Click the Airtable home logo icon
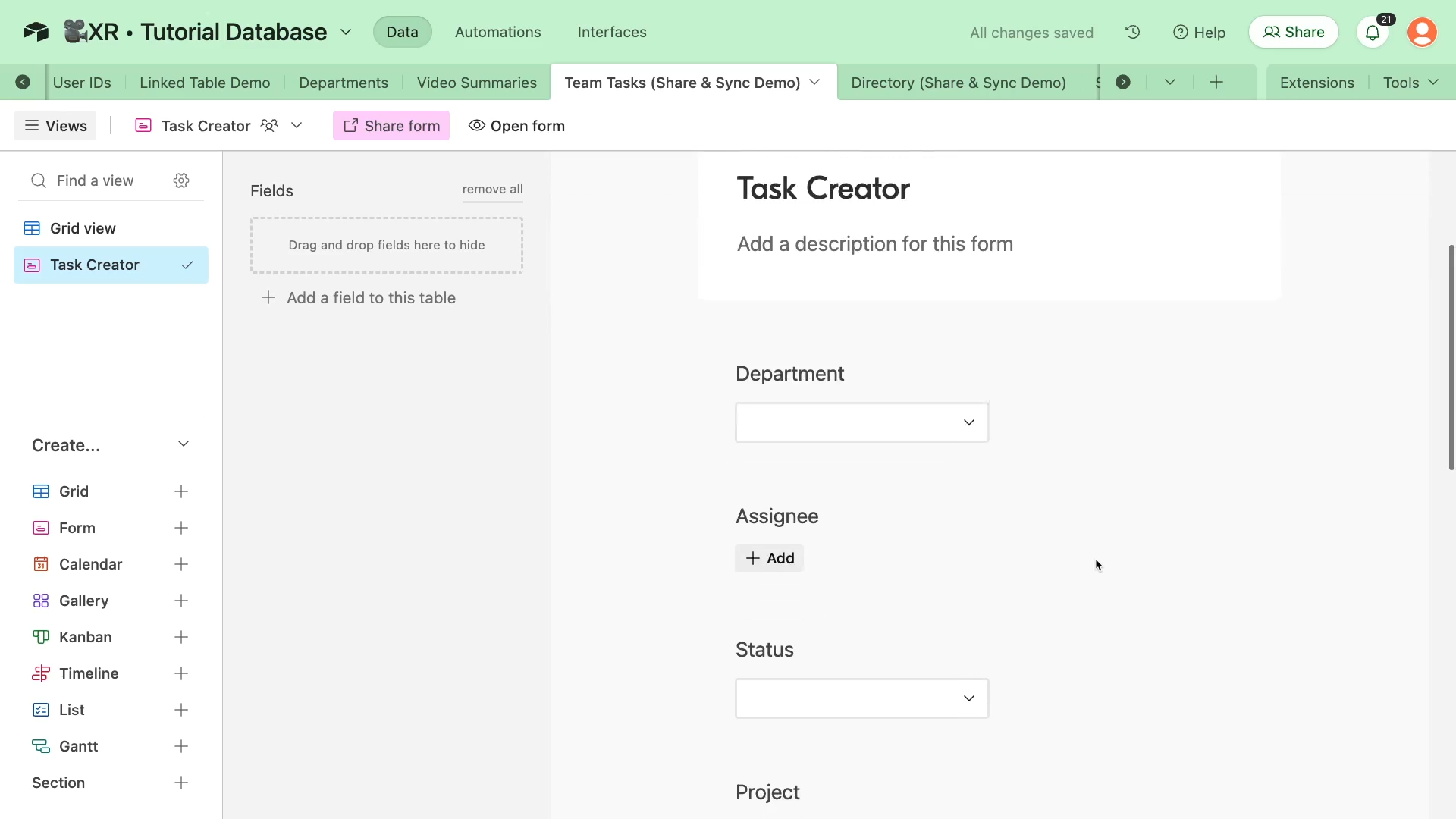This screenshot has height=819, width=1456. click(x=36, y=32)
